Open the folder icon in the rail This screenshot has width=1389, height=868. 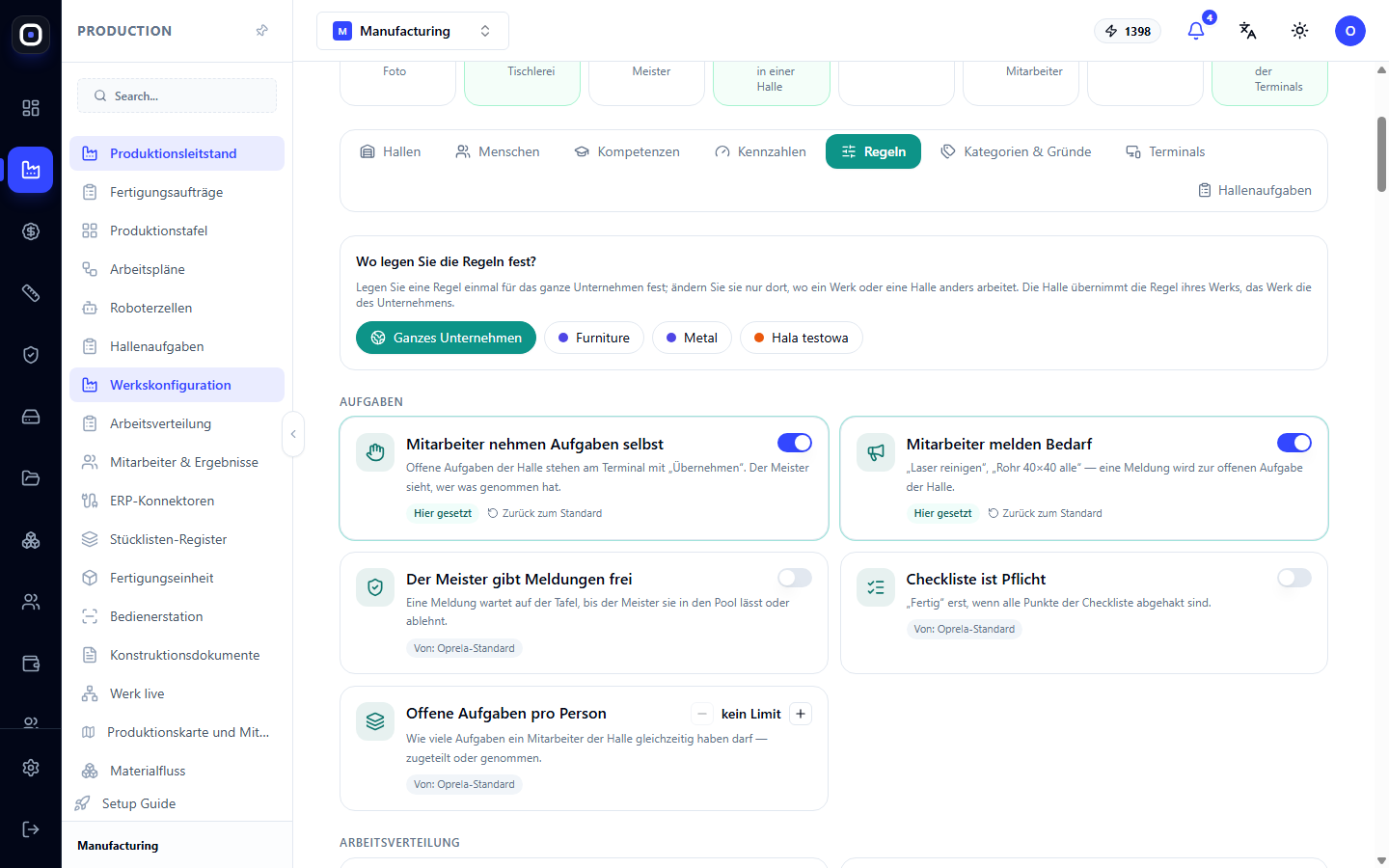click(x=31, y=478)
